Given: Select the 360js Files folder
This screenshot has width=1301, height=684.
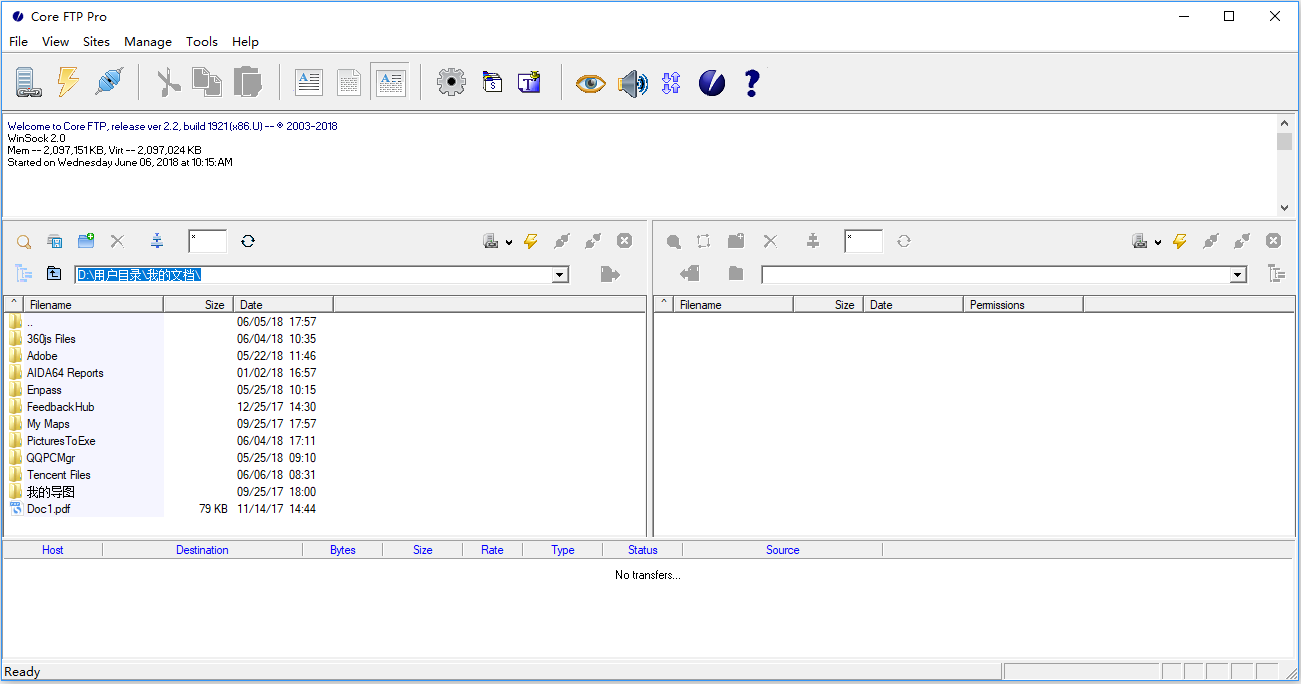Looking at the screenshot, I should click(x=51, y=339).
